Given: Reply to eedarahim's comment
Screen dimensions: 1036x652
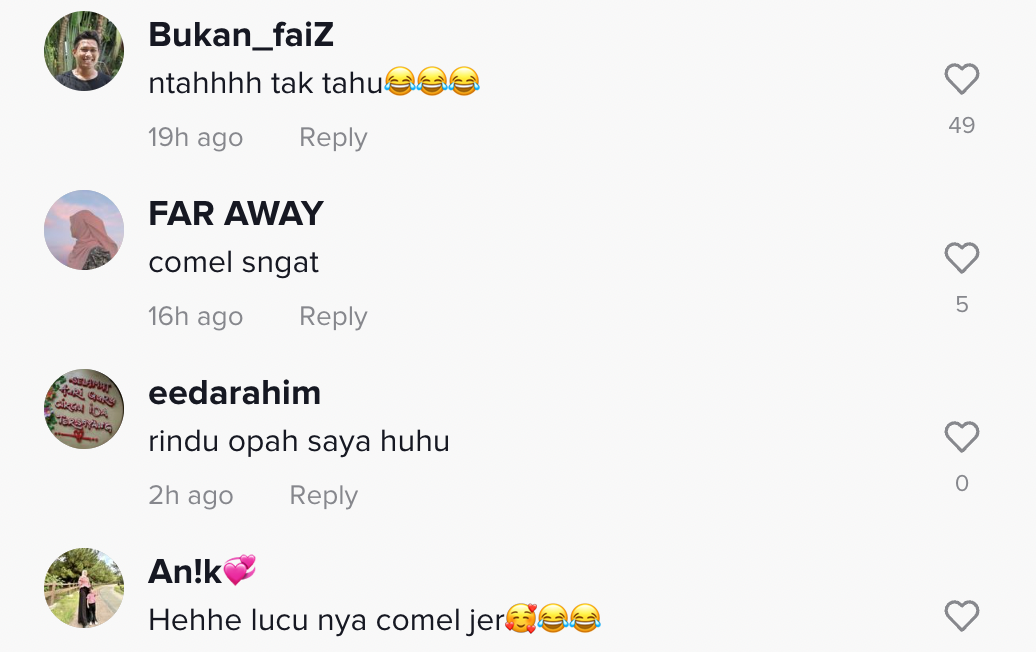Looking at the screenshot, I should (x=324, y=495).
